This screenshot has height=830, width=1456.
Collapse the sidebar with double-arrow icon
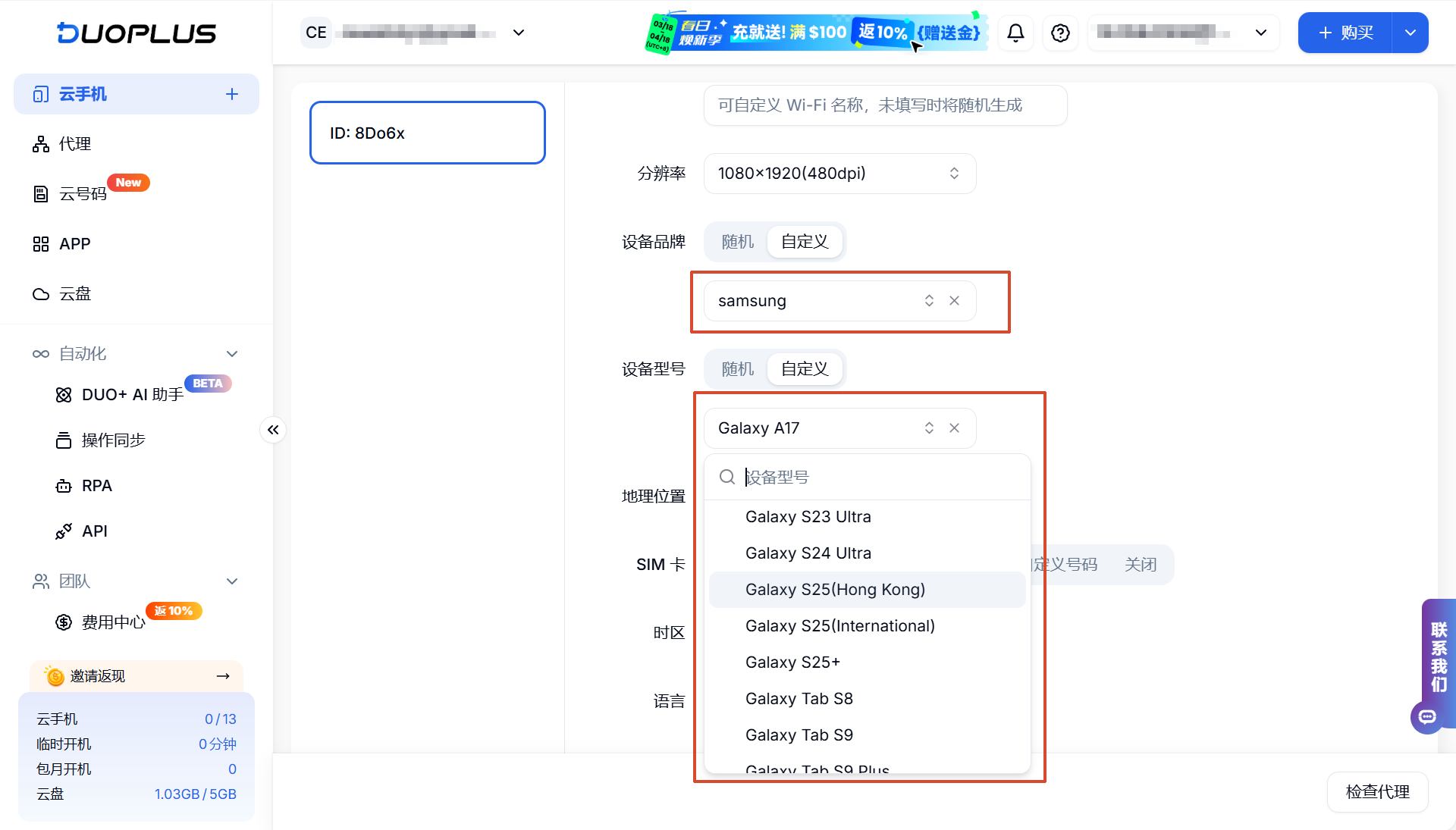(273, 430)
